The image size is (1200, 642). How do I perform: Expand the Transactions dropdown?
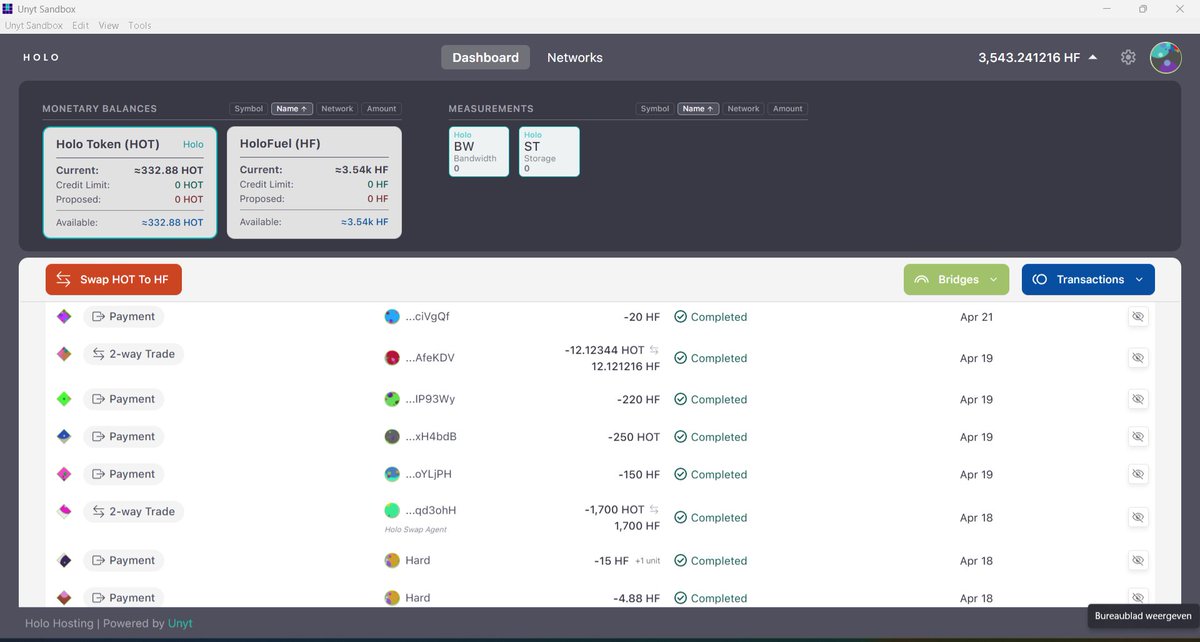click(x=1088, y=280)
